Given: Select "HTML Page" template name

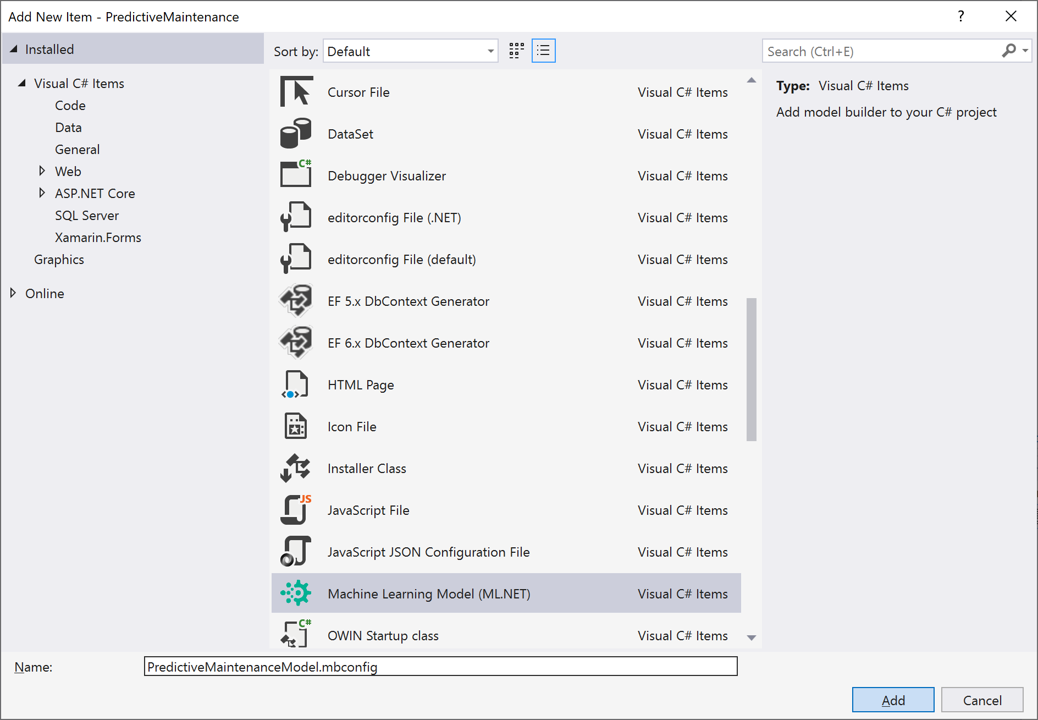Looking at the screenshot, I should 361,384.
